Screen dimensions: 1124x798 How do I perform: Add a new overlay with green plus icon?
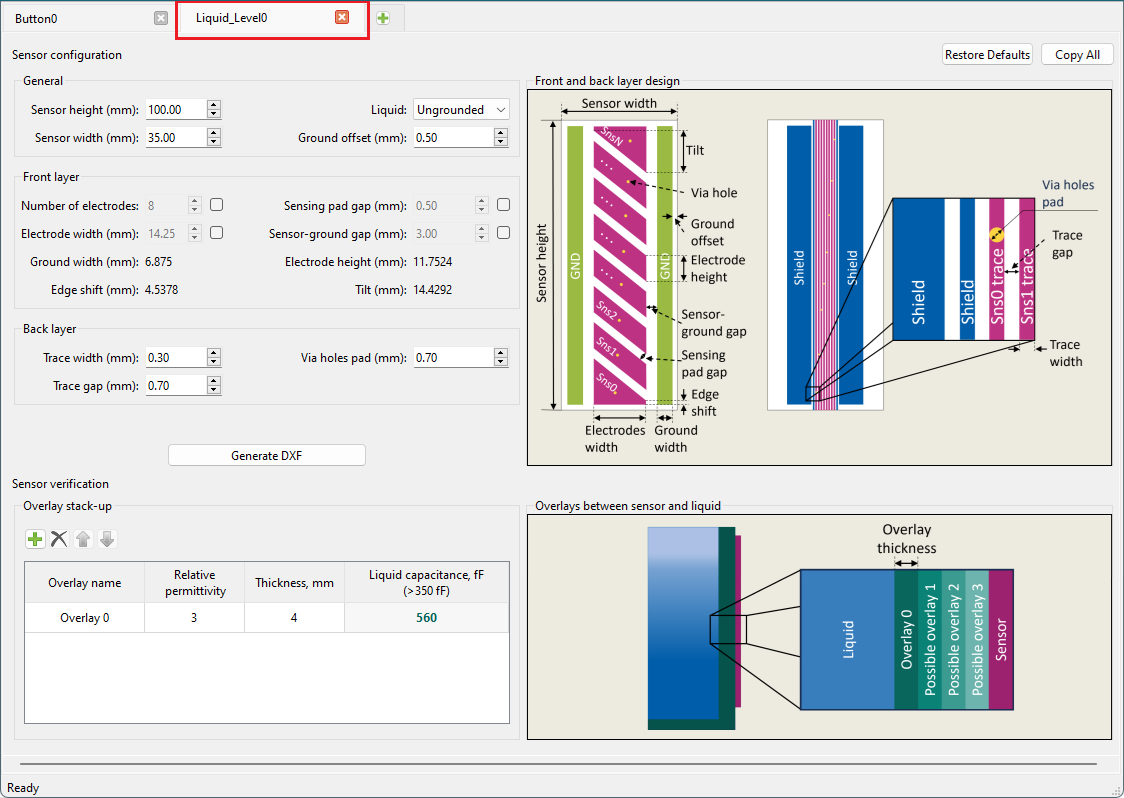tap(35, 539)
